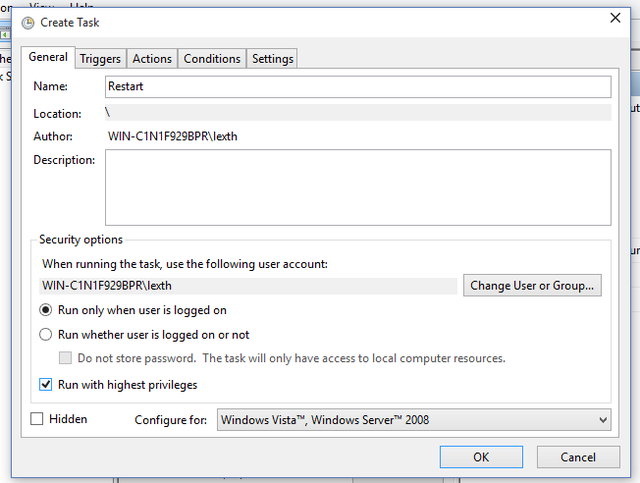Viewport: 640px width, 483px height.
Task: Click the Configure for label
Action: coord(171,420)
